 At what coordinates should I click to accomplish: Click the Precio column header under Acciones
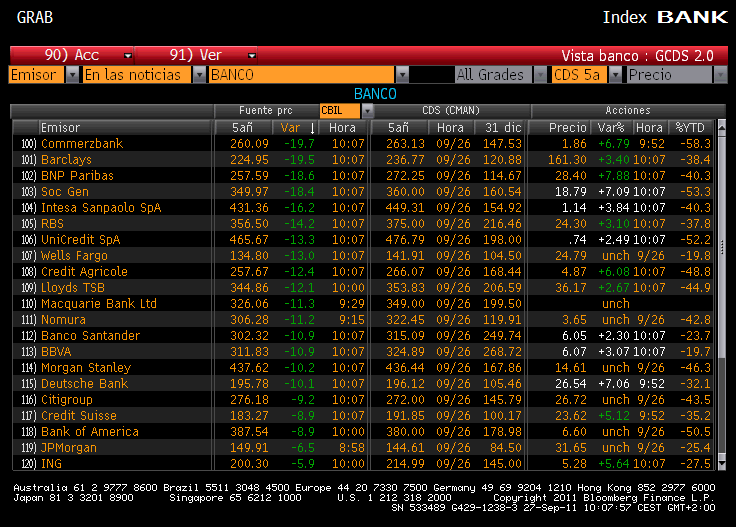[x=559, y=128]
